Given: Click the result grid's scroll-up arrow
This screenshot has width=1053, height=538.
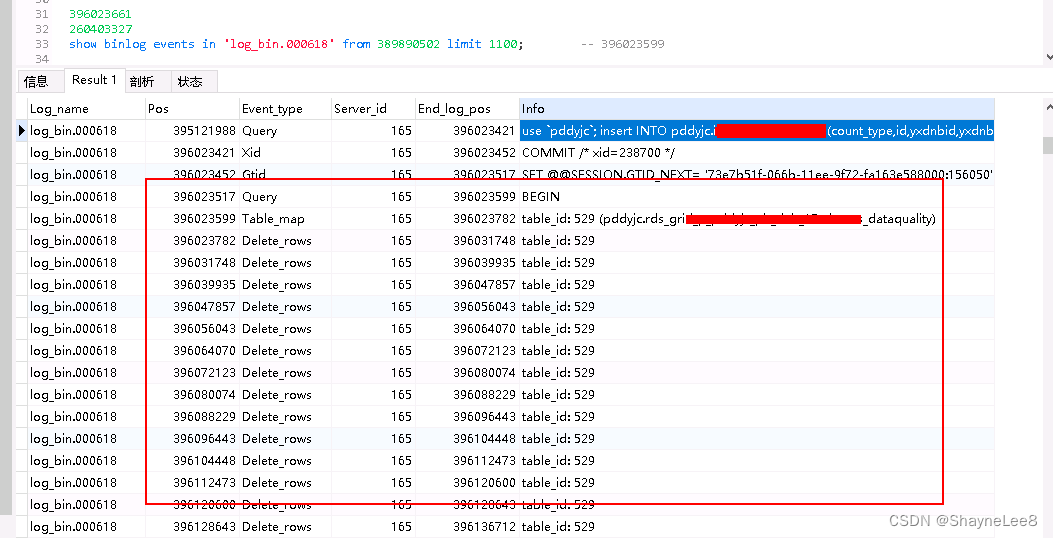Looking at the screenshot, I should pos(1048,107).
